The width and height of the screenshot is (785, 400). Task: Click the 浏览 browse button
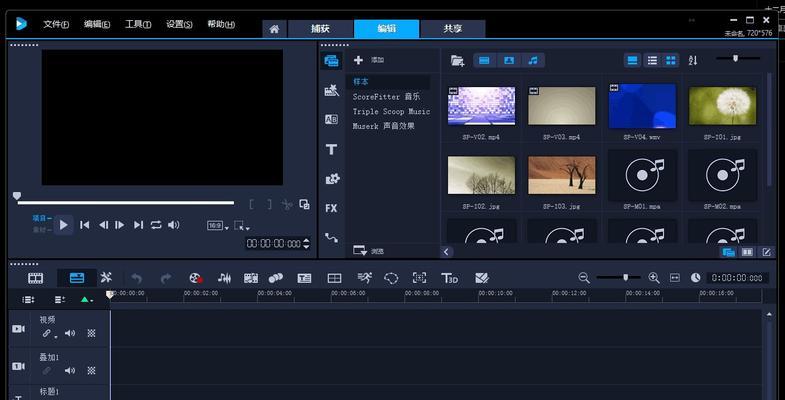(368, 251)
